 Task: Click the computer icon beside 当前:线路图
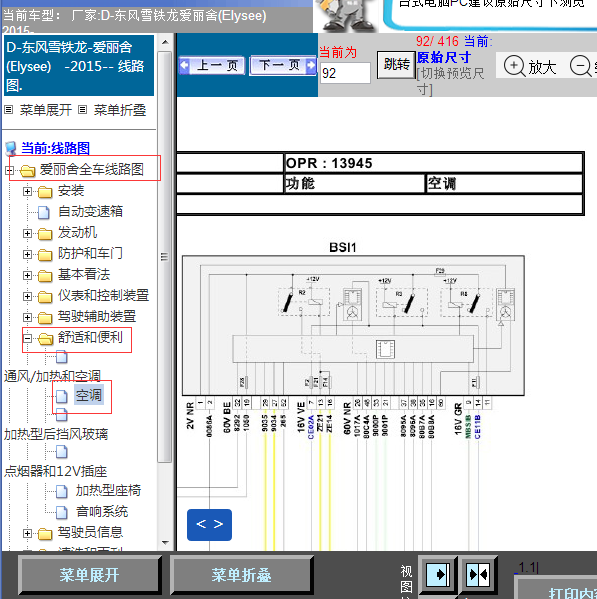point(11,149)
